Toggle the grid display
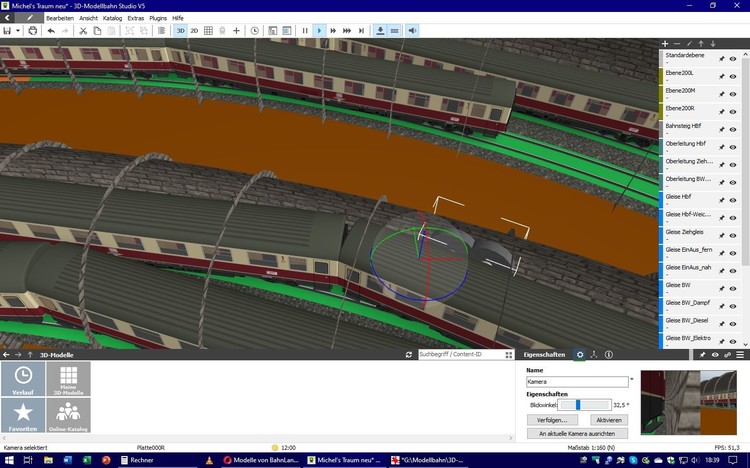Viewport: 750px width, 468px height. pyautogui.click(x=208, y=31)
